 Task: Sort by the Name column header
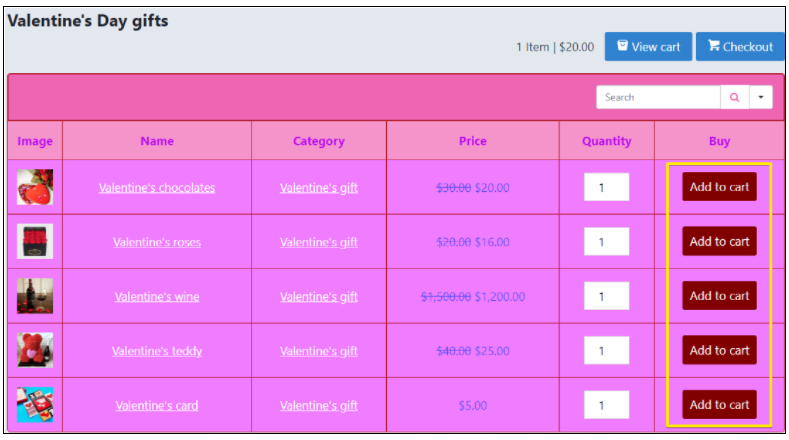(157, 141)
